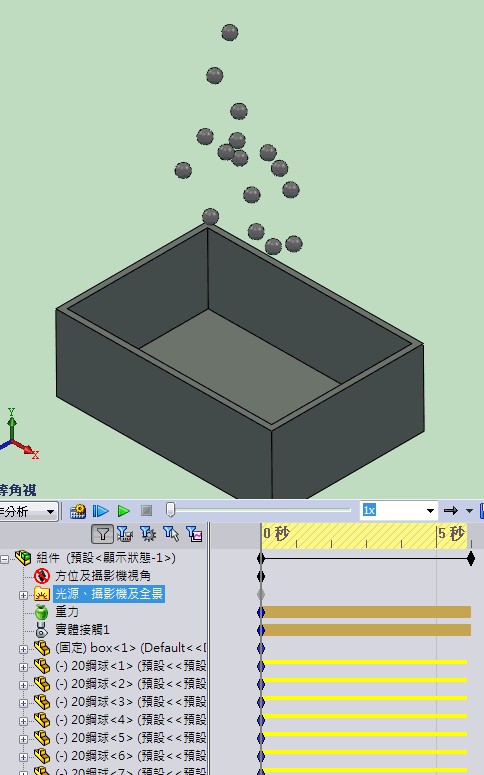This screenshot has width=484, height=775.
Task: Expand the (固定) box<1> component
Action: (x=23, y=649)
